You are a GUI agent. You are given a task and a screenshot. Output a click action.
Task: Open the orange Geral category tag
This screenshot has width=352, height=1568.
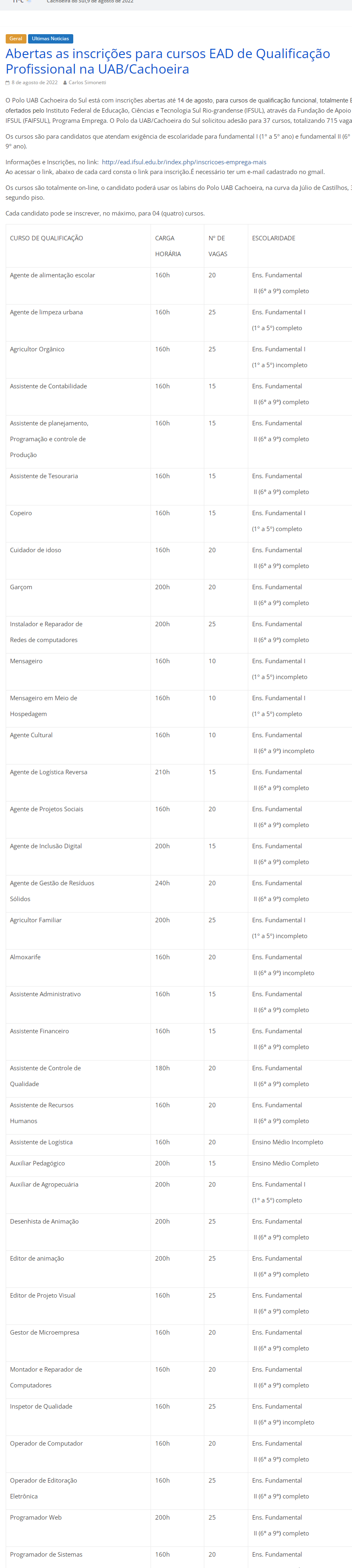pos(16,39)
